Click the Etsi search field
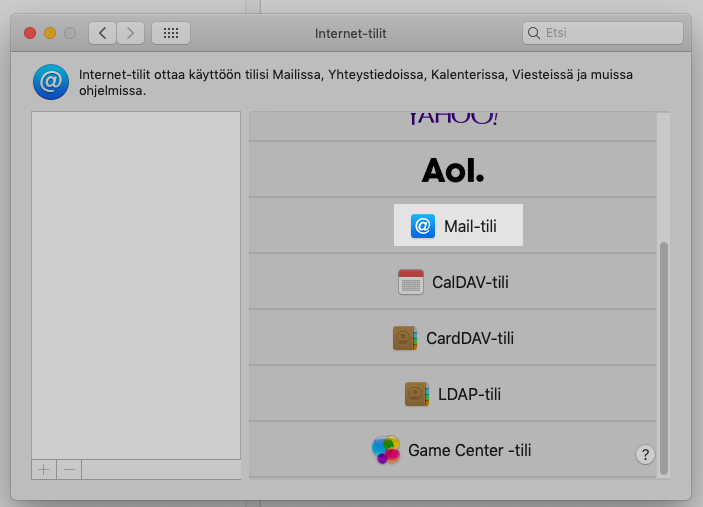The height and width of the screenshot is (507, 703). tap(603, 33)
